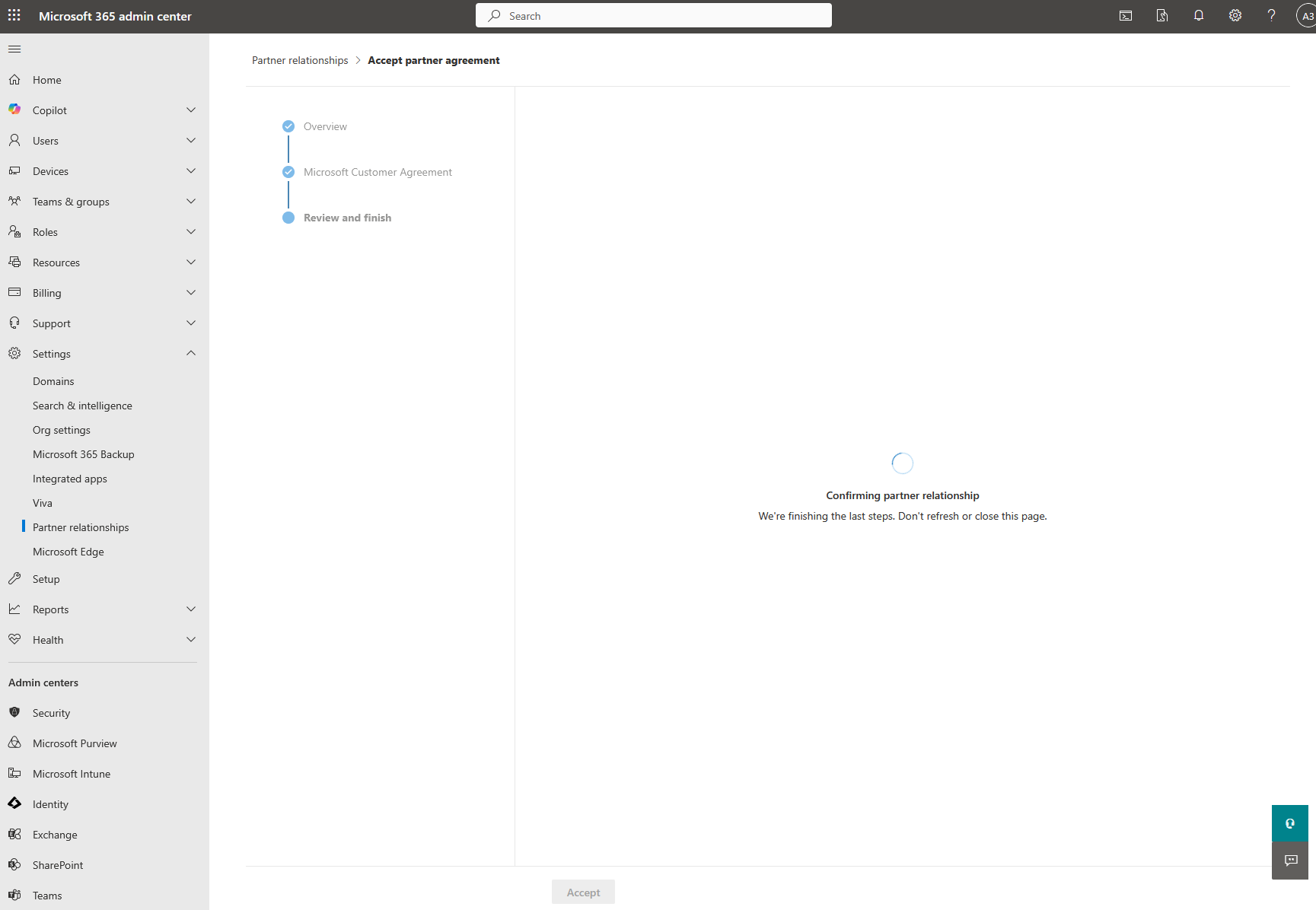Open the settings gear in top bar

1235,16
